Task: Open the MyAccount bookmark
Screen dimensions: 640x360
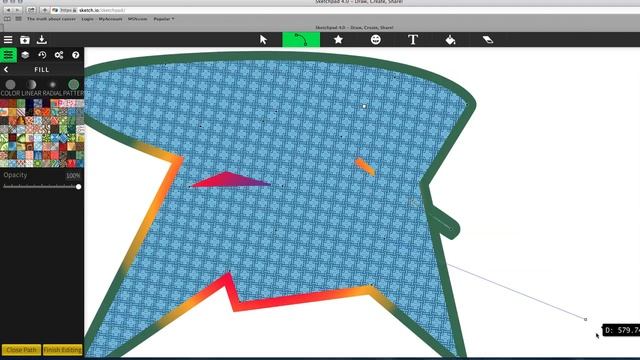Action: 110,19
